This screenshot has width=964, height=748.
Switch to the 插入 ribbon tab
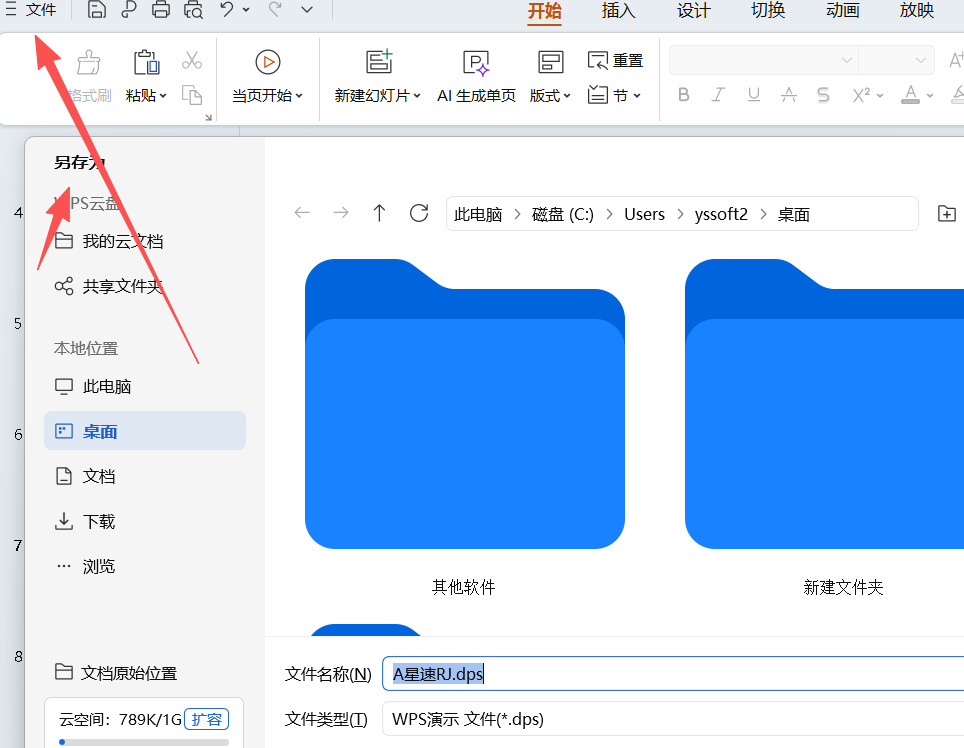[x=618, y=10]
